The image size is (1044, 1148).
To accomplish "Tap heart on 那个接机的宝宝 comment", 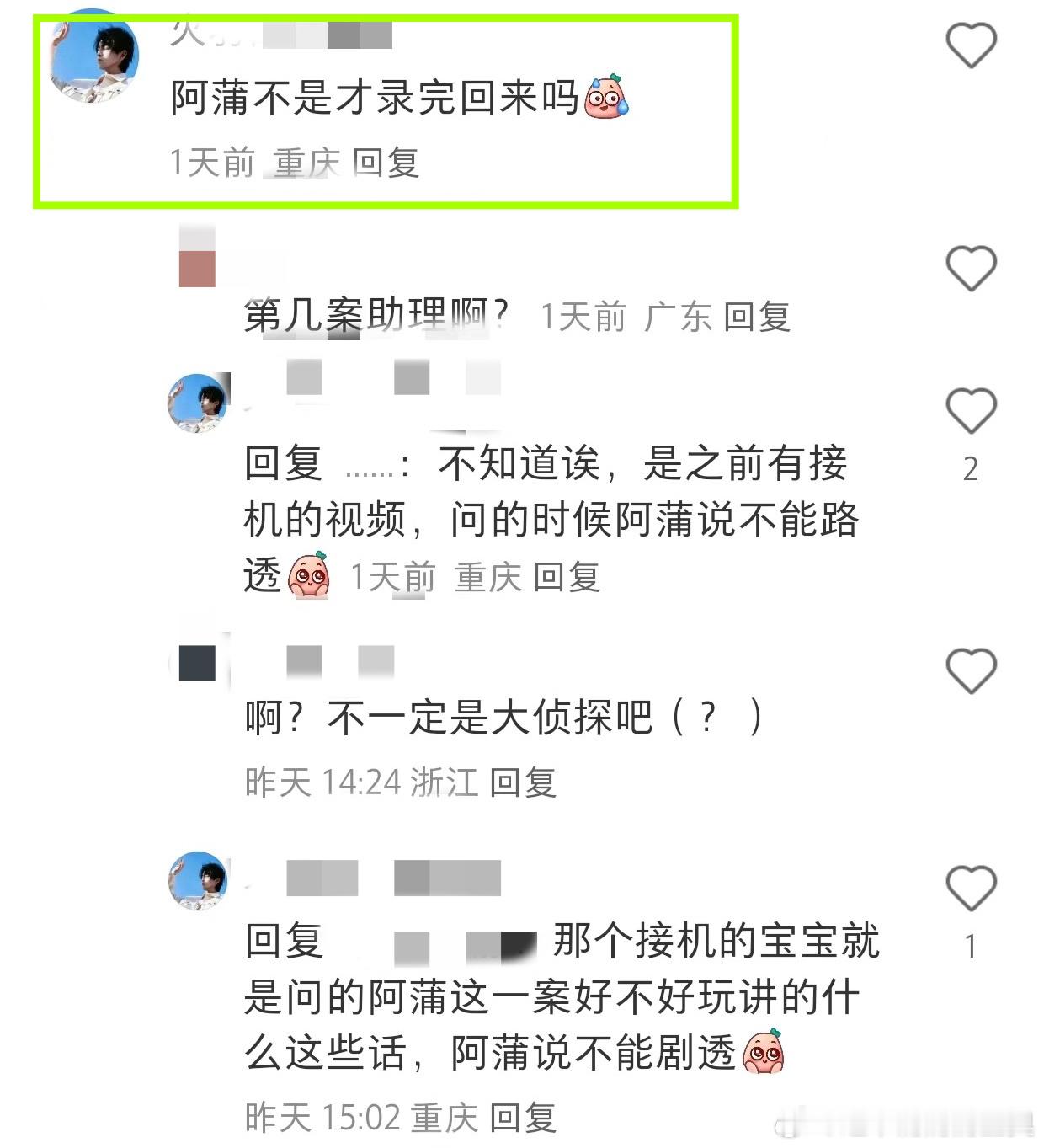I will click(x=972, y=888).
